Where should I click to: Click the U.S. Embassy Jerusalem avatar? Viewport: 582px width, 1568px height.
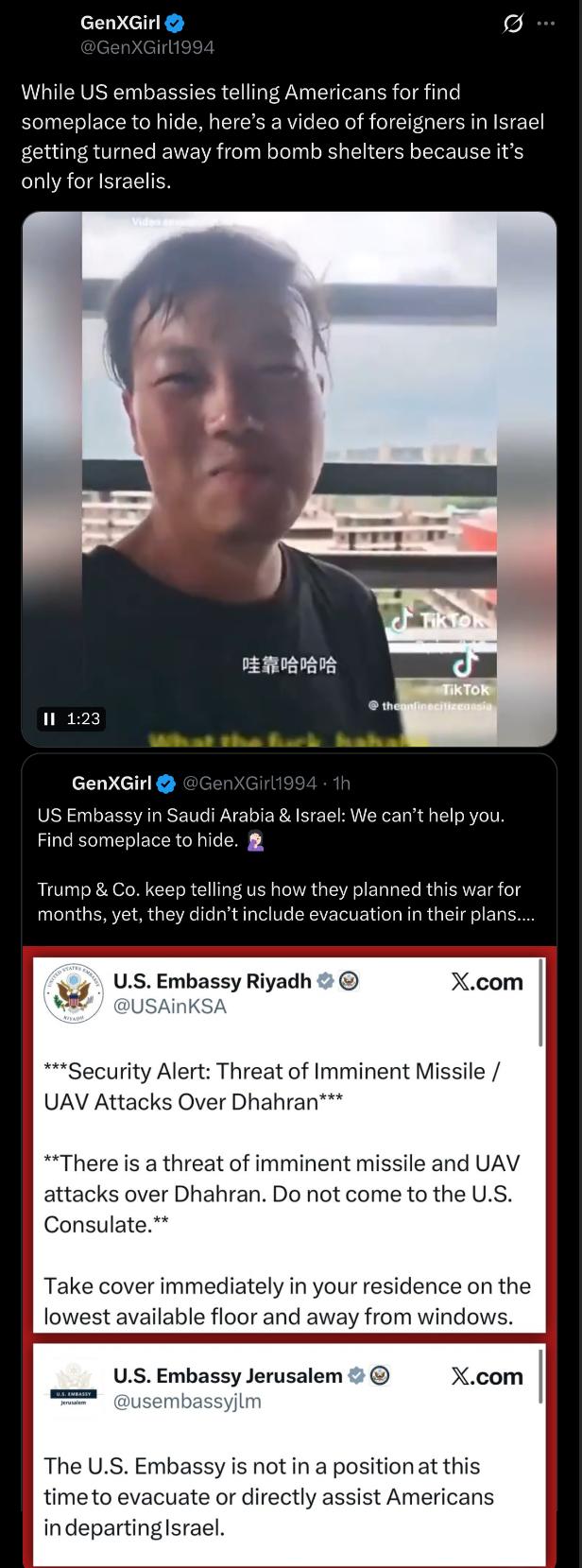[x=73, y=1387]
